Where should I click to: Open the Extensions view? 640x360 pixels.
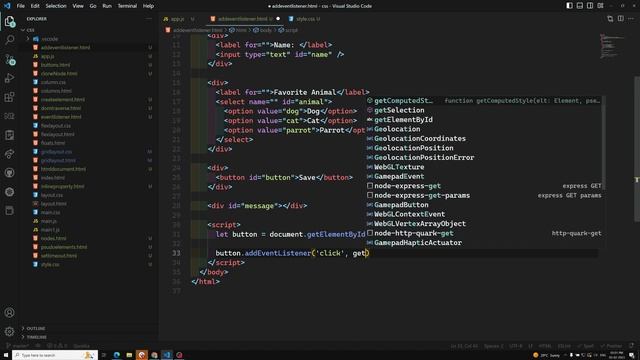click(9, 97)
